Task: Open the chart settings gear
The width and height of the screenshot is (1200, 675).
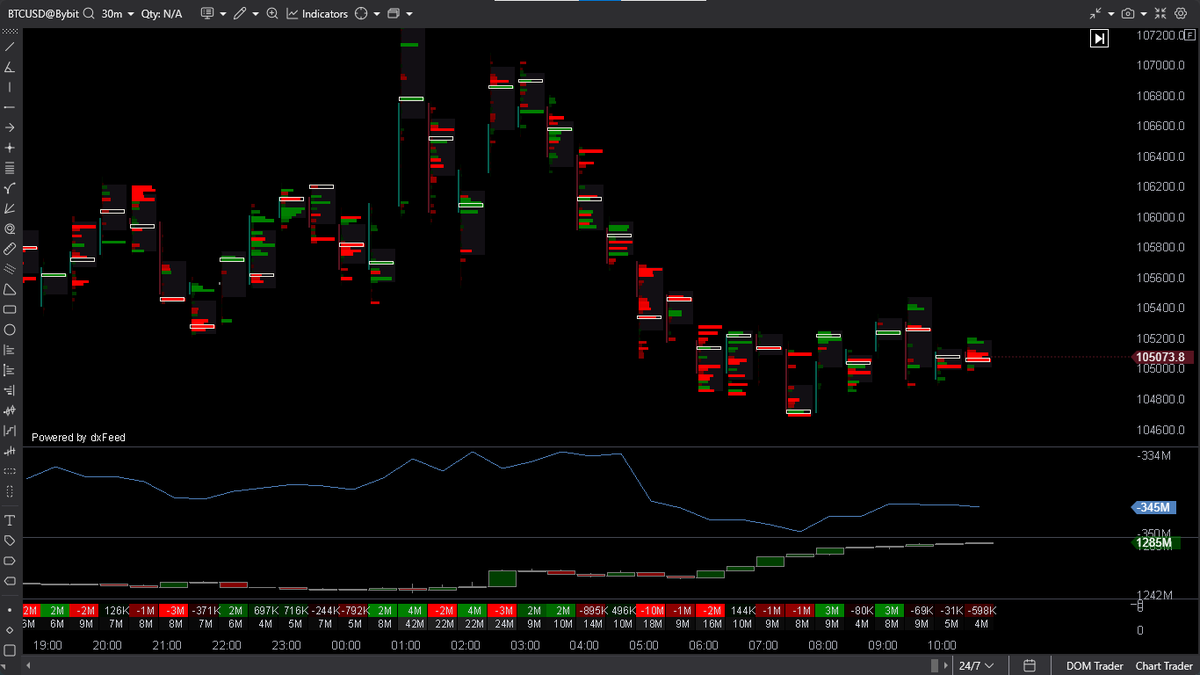Action: (1181, 13)
